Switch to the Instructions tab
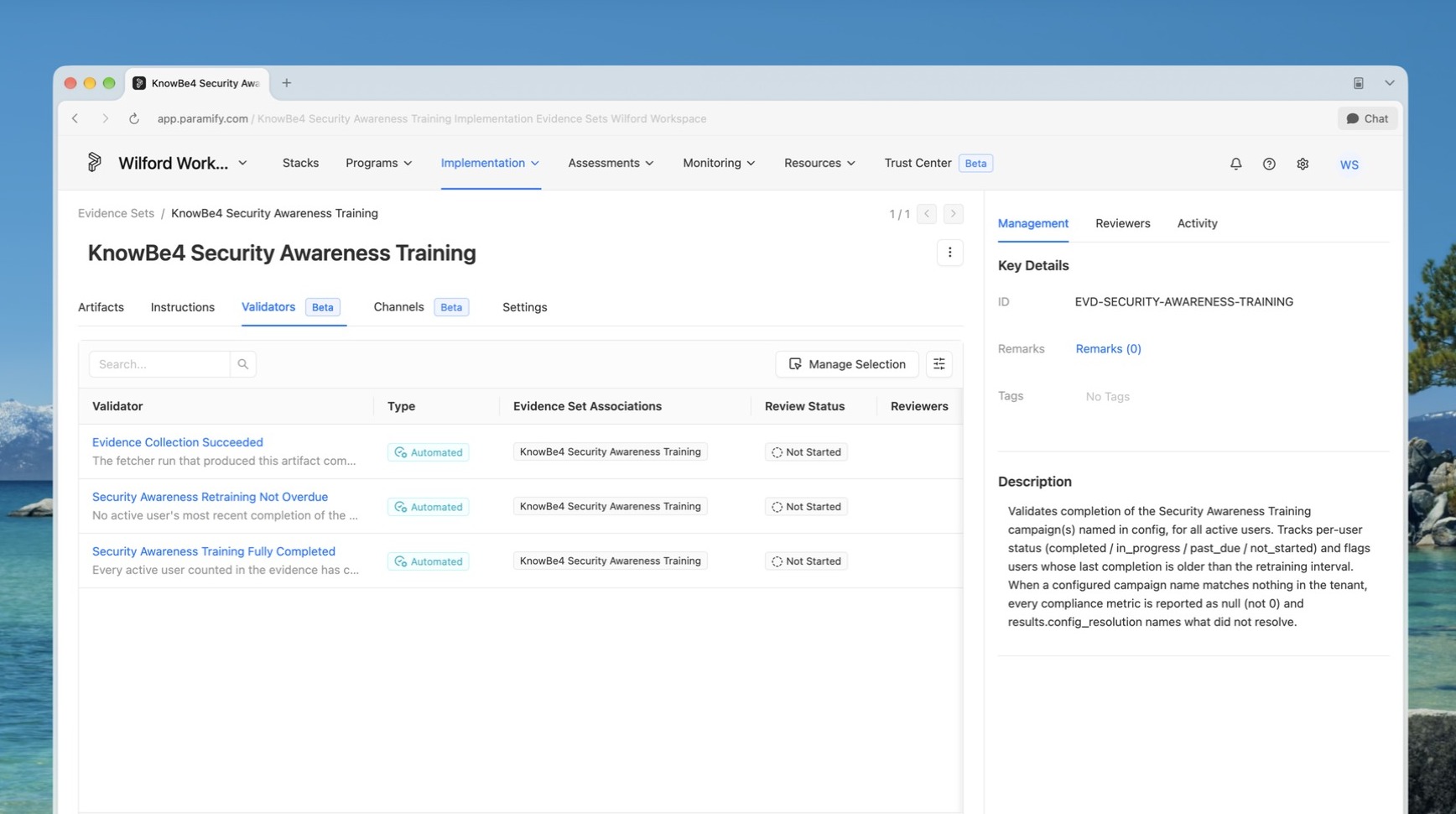The image size is (1456, 814). click(x=182, y=307)
